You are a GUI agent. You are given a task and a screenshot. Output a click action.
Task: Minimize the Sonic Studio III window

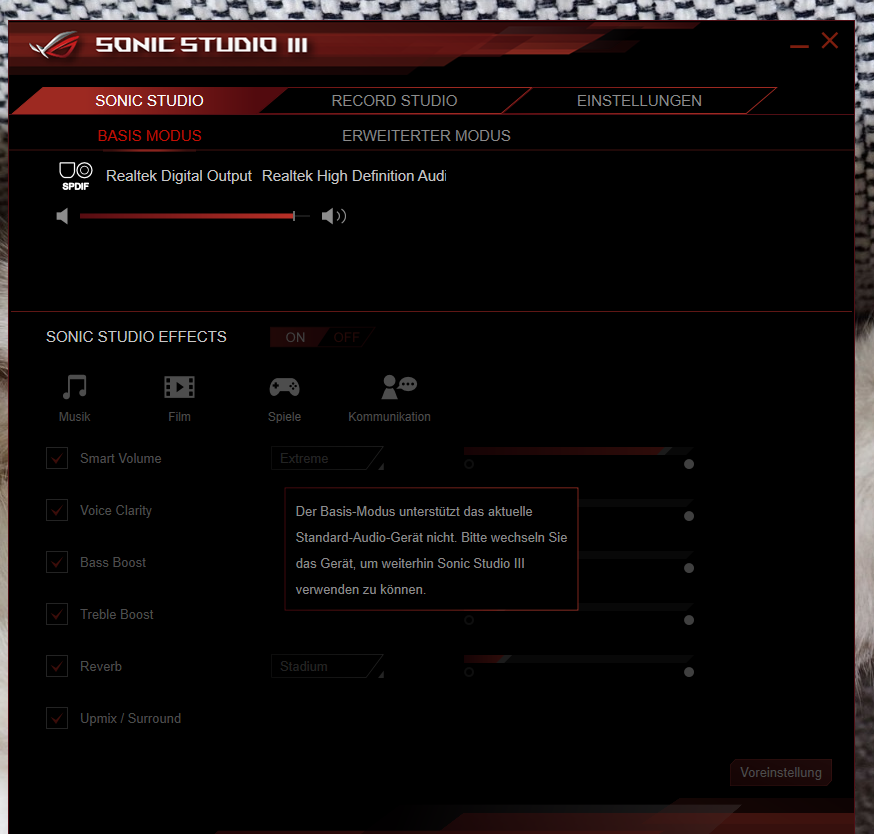tap(799, 46)
